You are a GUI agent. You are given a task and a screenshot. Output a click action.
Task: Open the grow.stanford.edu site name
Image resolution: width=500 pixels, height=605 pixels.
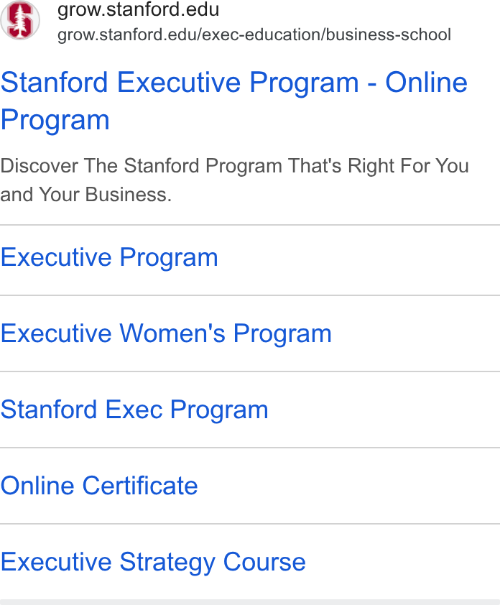(x=138, y=10)
